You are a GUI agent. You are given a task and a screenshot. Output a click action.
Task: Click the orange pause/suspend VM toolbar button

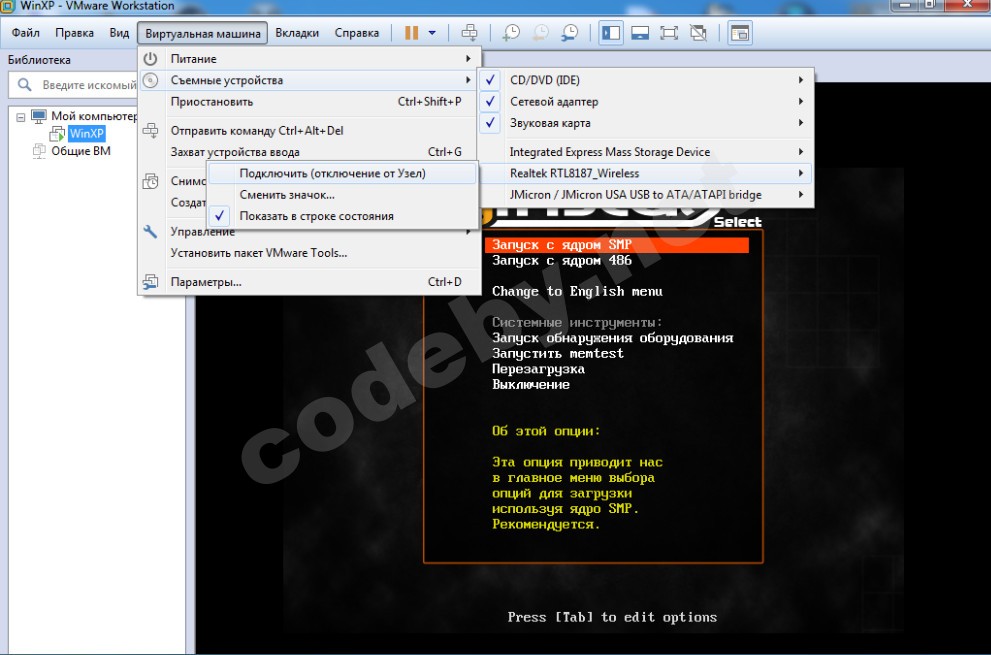411,33
